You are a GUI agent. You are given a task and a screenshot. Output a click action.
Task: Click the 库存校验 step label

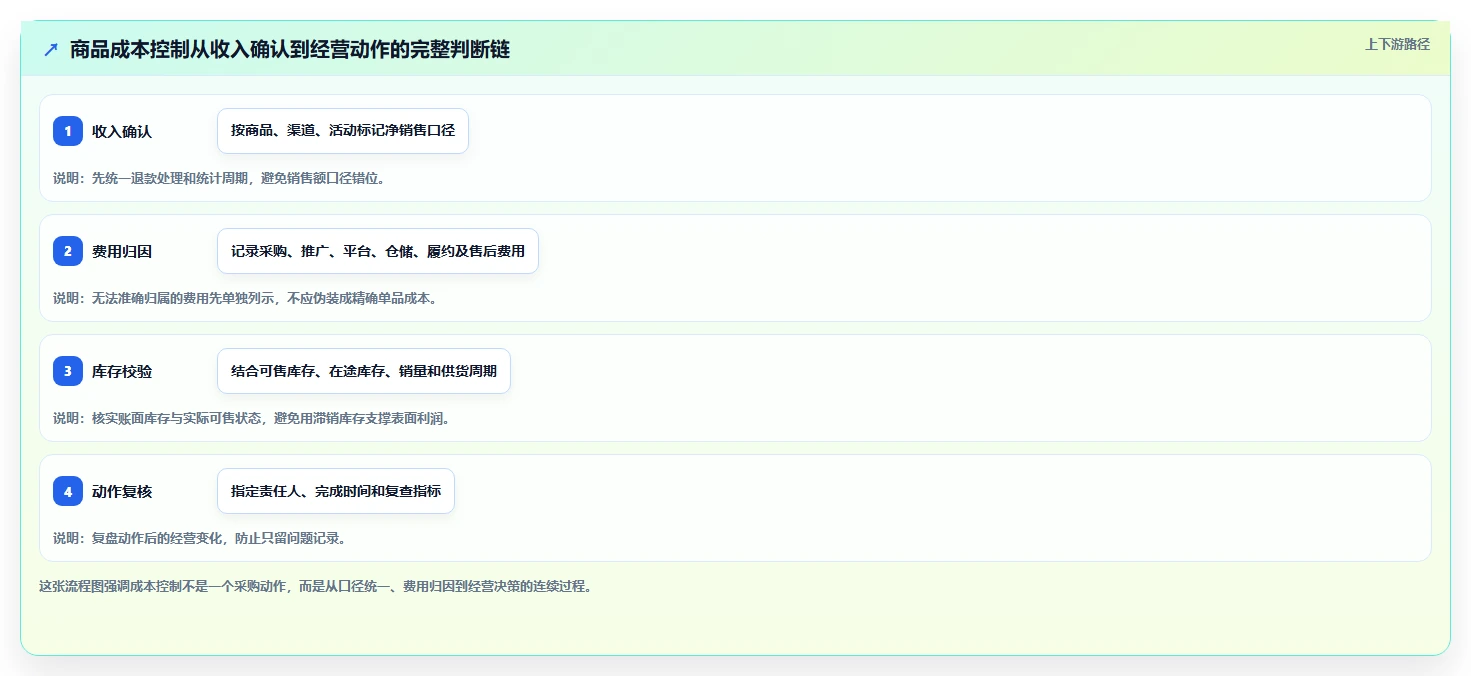(122, 371)
